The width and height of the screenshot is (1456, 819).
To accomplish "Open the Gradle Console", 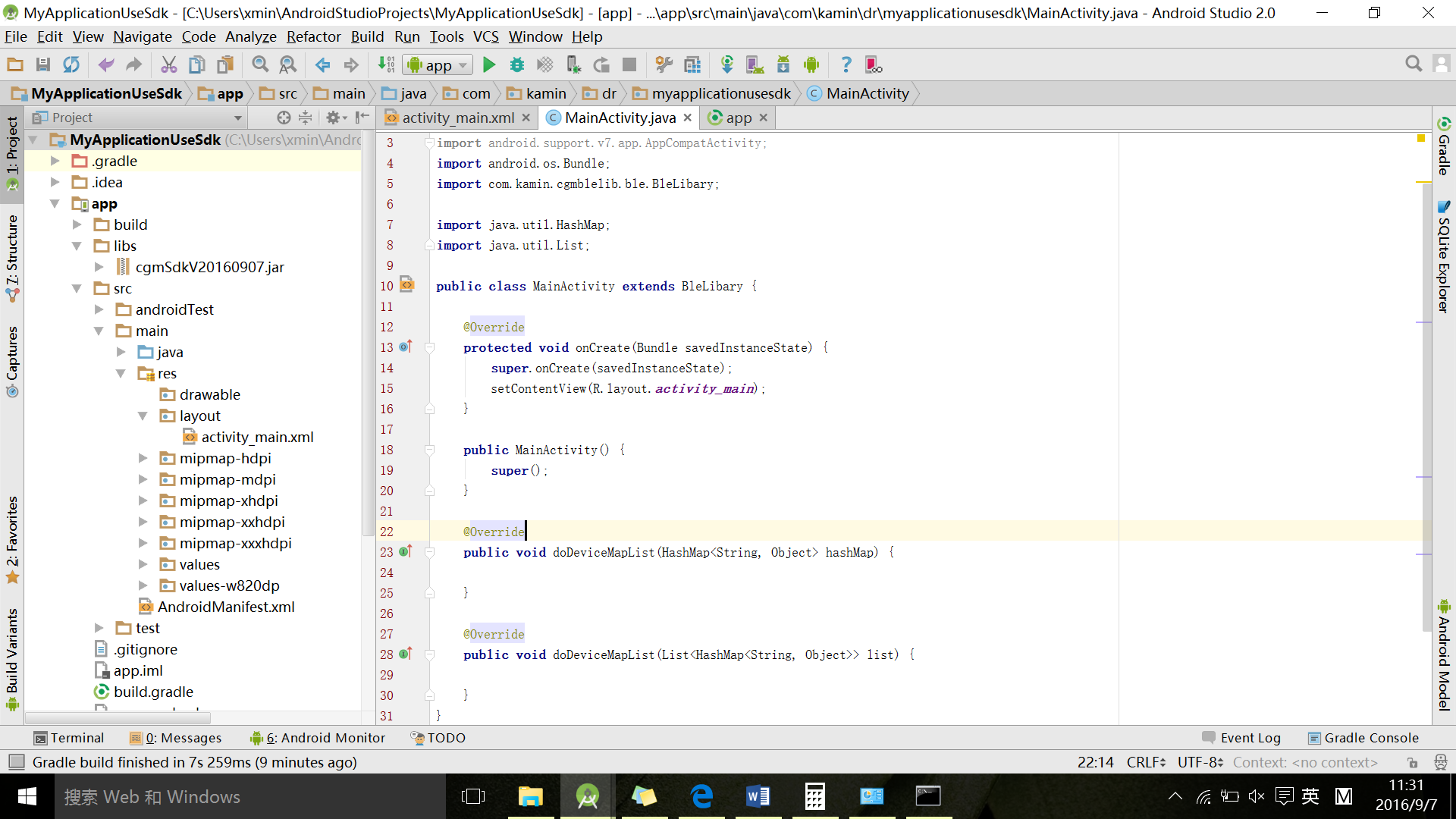I will pos(1363,738).
